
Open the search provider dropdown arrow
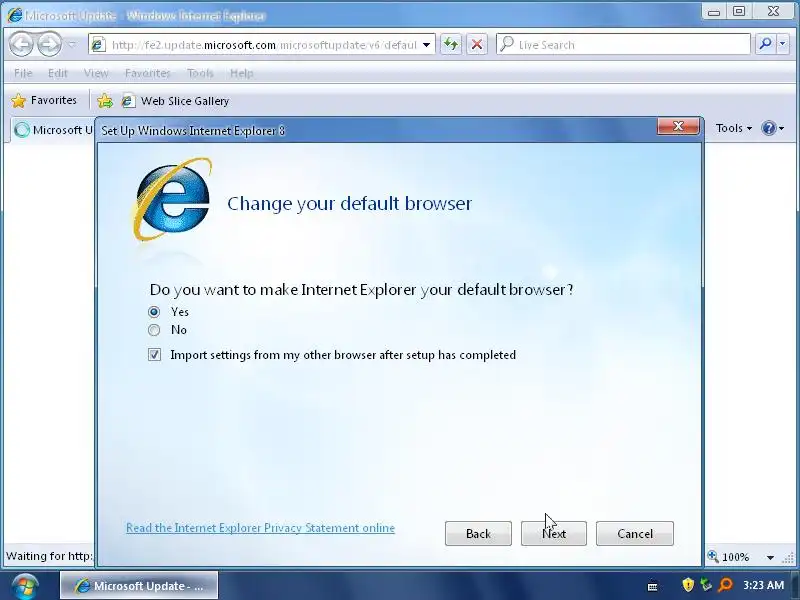click(783, 44)
